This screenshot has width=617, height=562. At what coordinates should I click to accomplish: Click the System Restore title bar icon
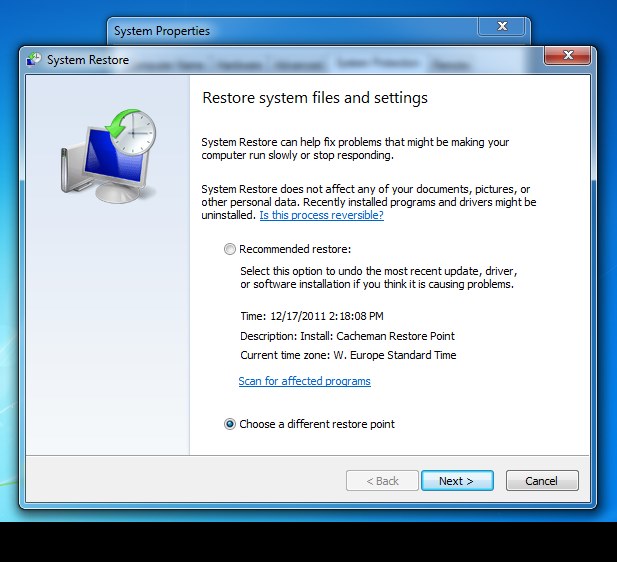[x=34, y=60]
